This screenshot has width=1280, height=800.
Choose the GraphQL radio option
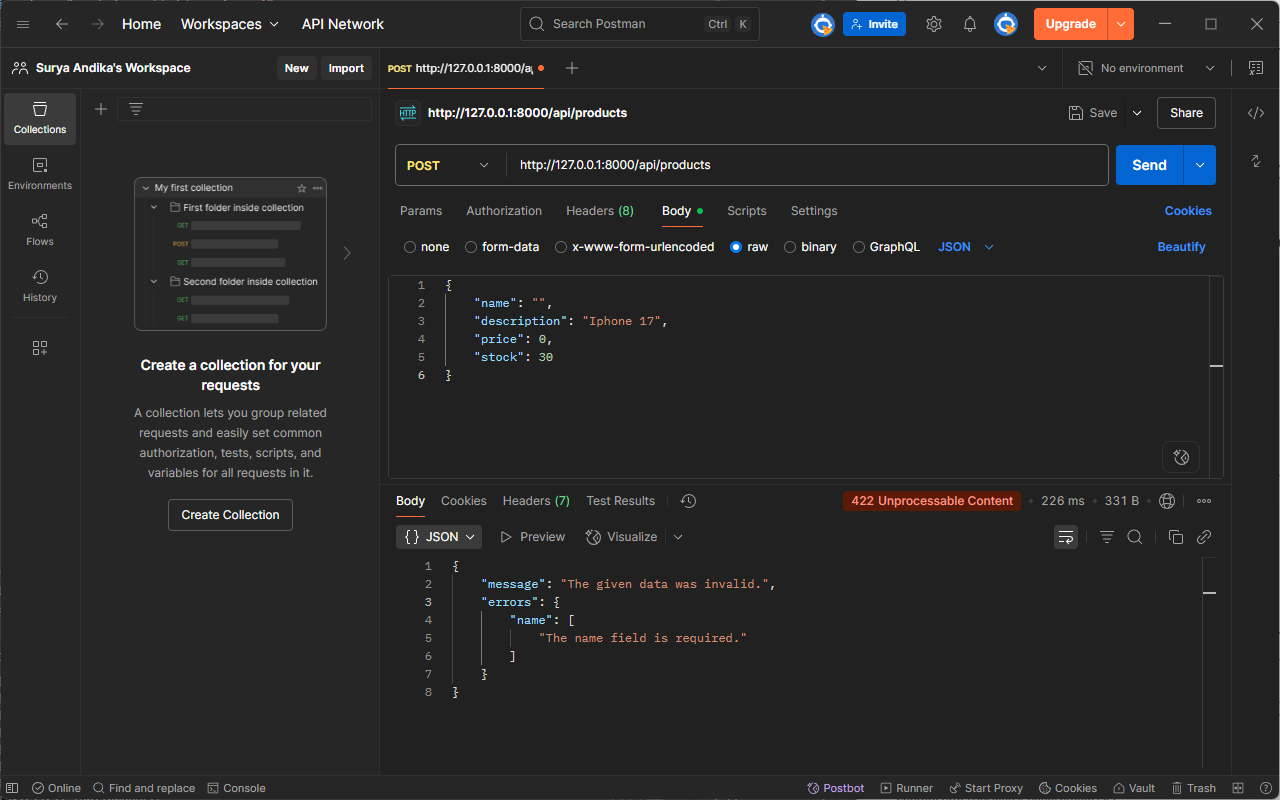859,247
